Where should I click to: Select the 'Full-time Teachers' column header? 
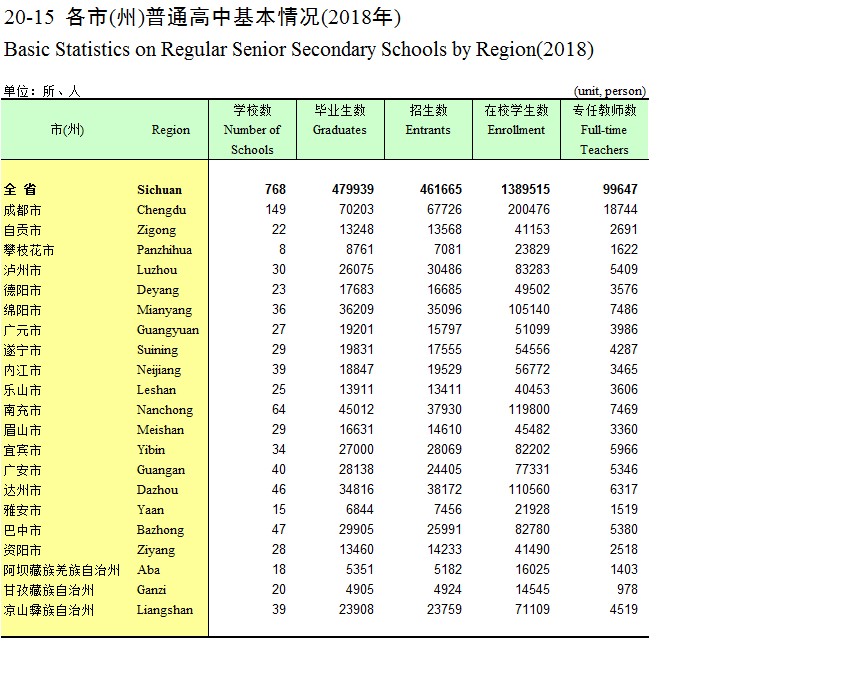[604, 130]
